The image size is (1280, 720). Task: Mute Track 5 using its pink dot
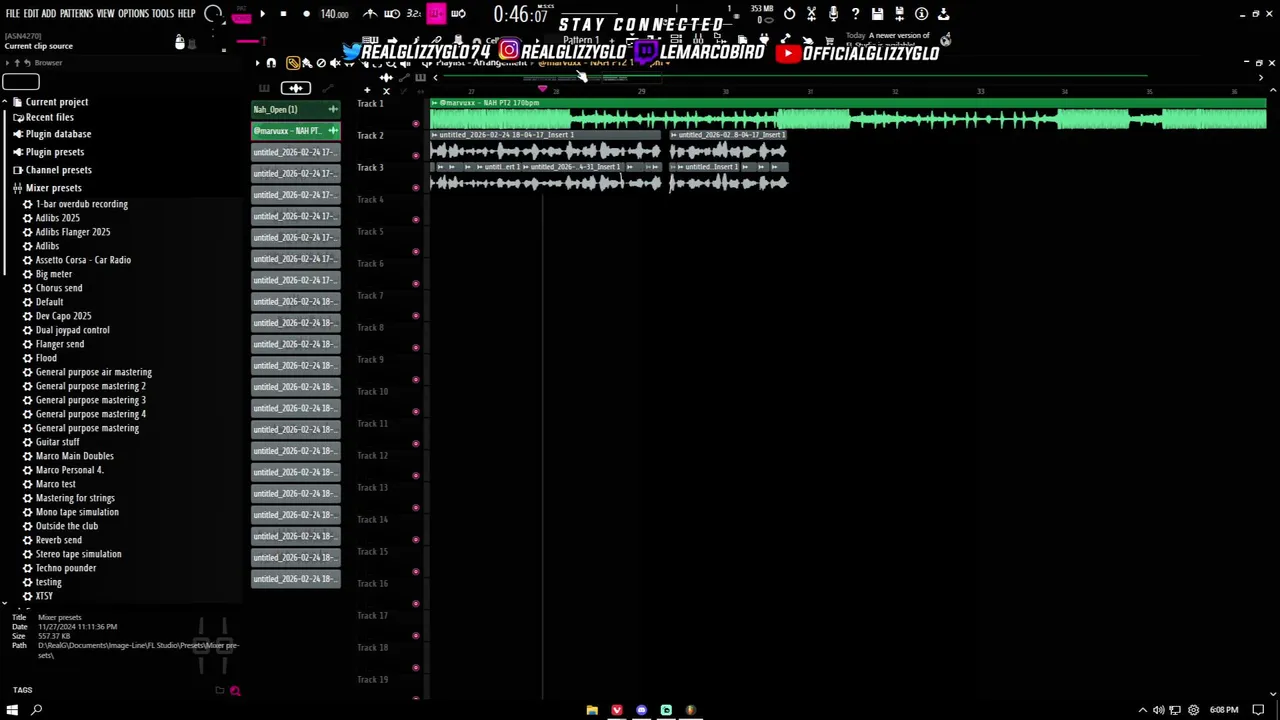tap(416, 251)
